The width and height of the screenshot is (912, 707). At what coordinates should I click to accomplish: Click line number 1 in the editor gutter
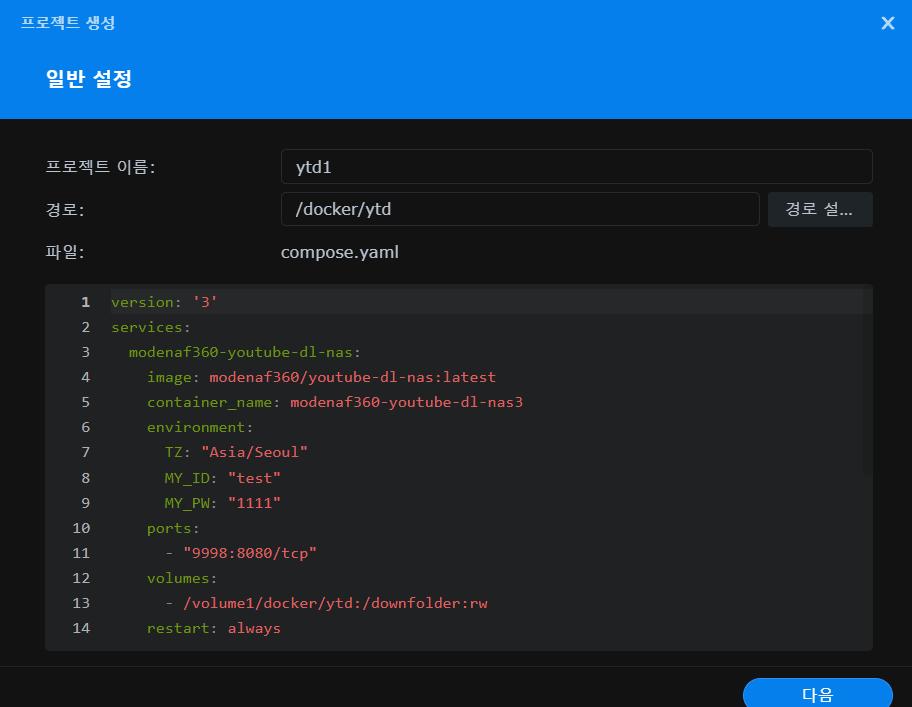pos(85,302)
